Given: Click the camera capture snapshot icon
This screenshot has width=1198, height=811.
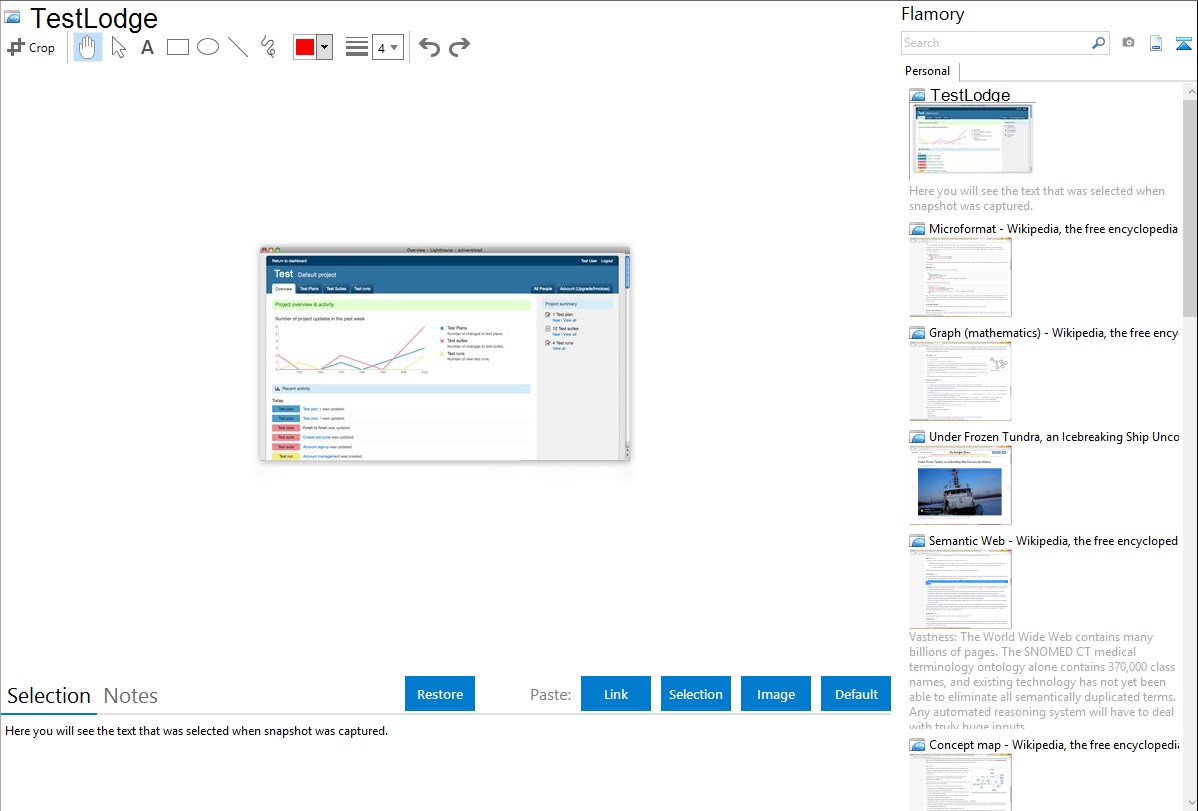Looking at the screenshot, I should pyautogui.click(x=1128, y=43).
